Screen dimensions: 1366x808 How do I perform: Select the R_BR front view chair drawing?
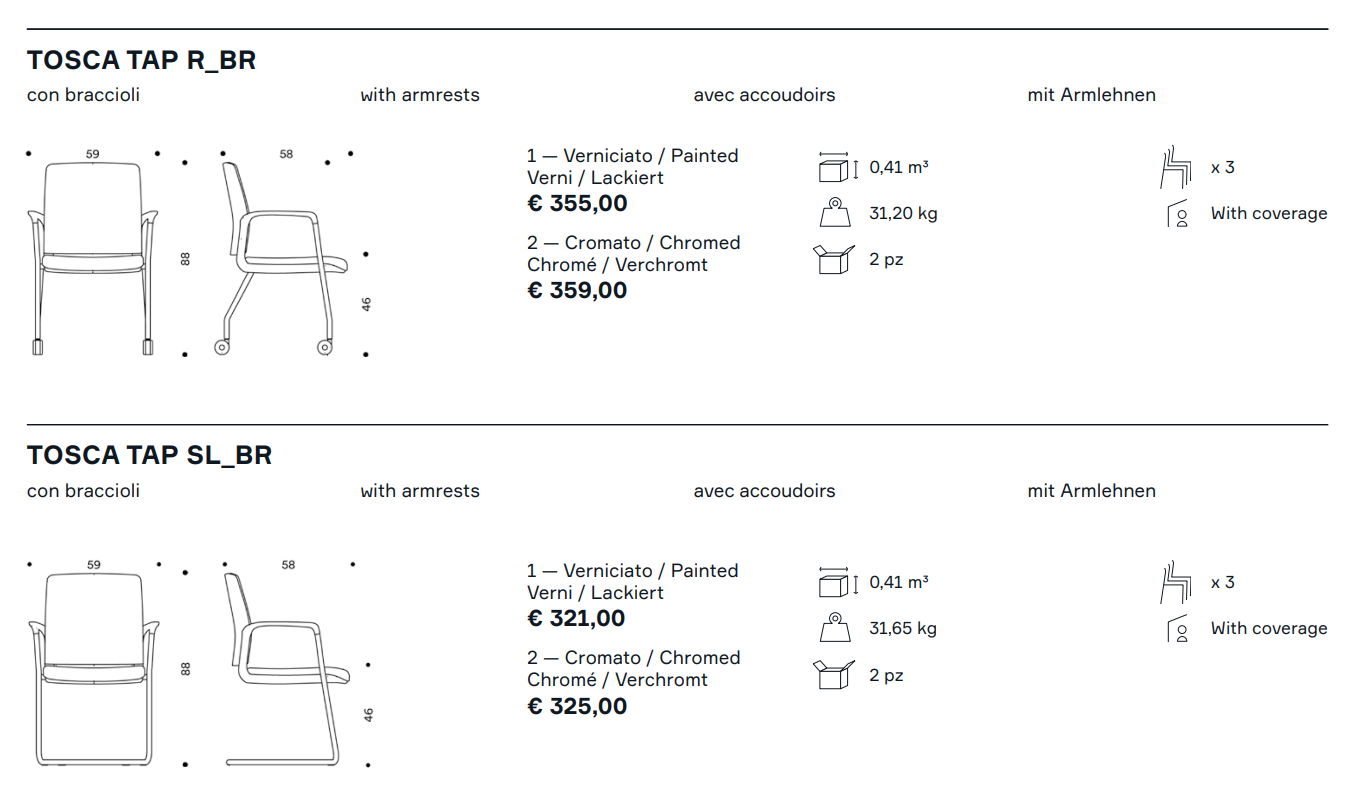click(93, 258)
